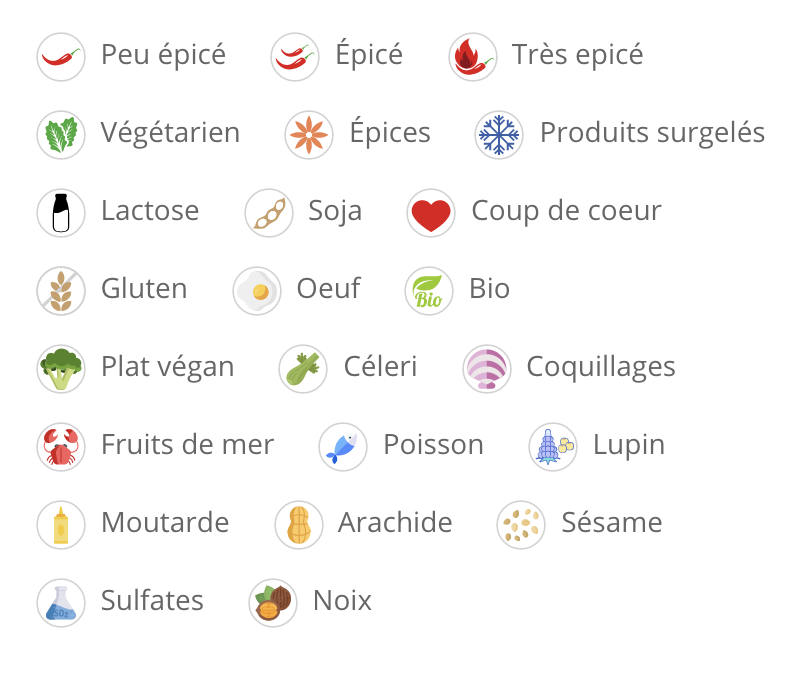Select the Gluten text label

[x=144, y=289]
